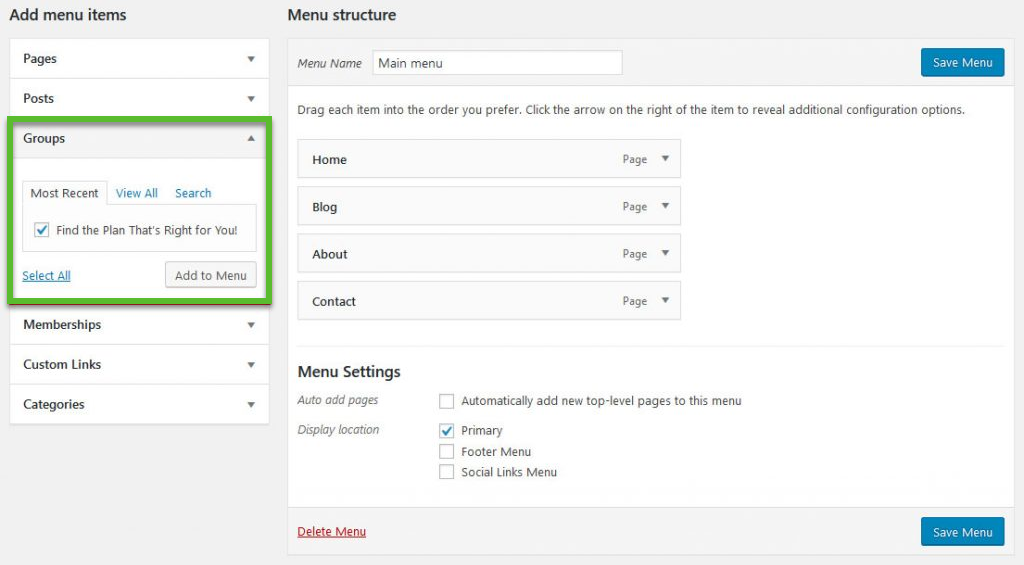Expand the Categories panel arrow
Screen dimensions: 1024x565
point(251,405)
